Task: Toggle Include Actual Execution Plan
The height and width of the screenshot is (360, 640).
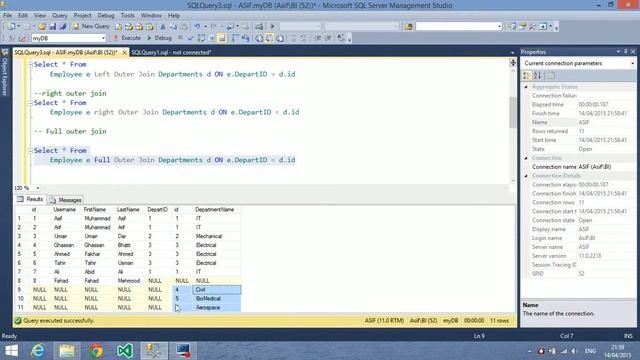Action: pos(235,38)
